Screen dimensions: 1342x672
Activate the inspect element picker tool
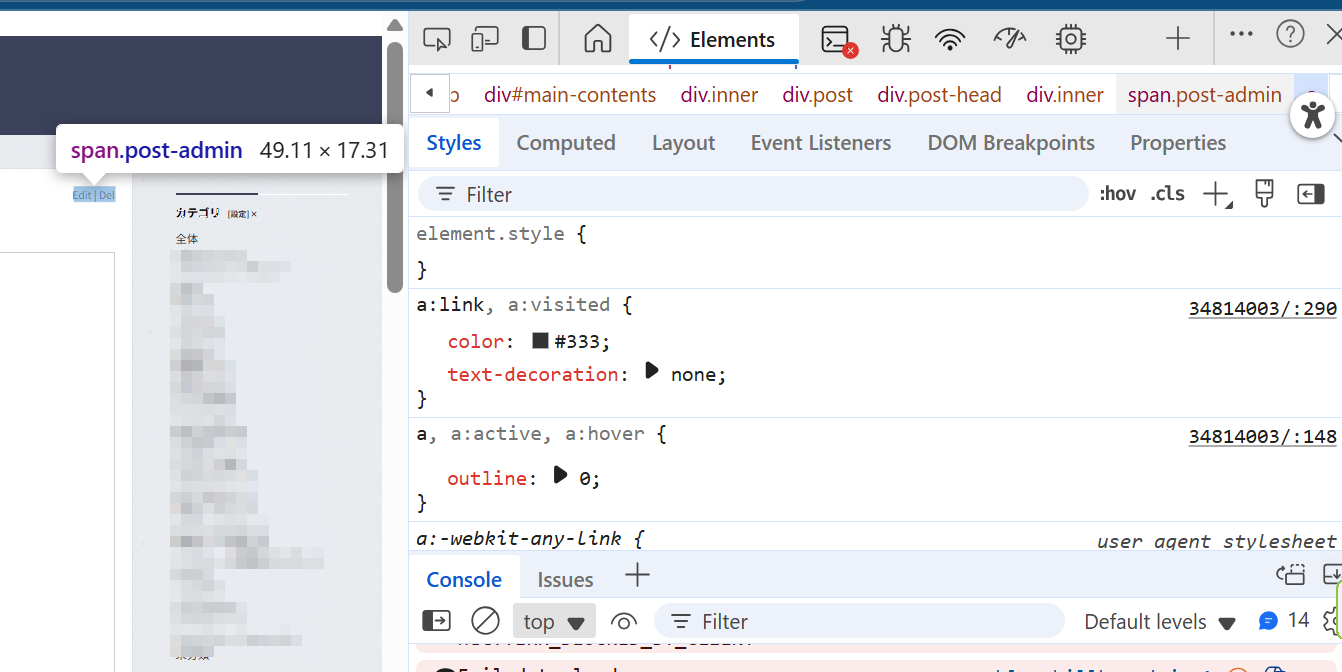437,39
